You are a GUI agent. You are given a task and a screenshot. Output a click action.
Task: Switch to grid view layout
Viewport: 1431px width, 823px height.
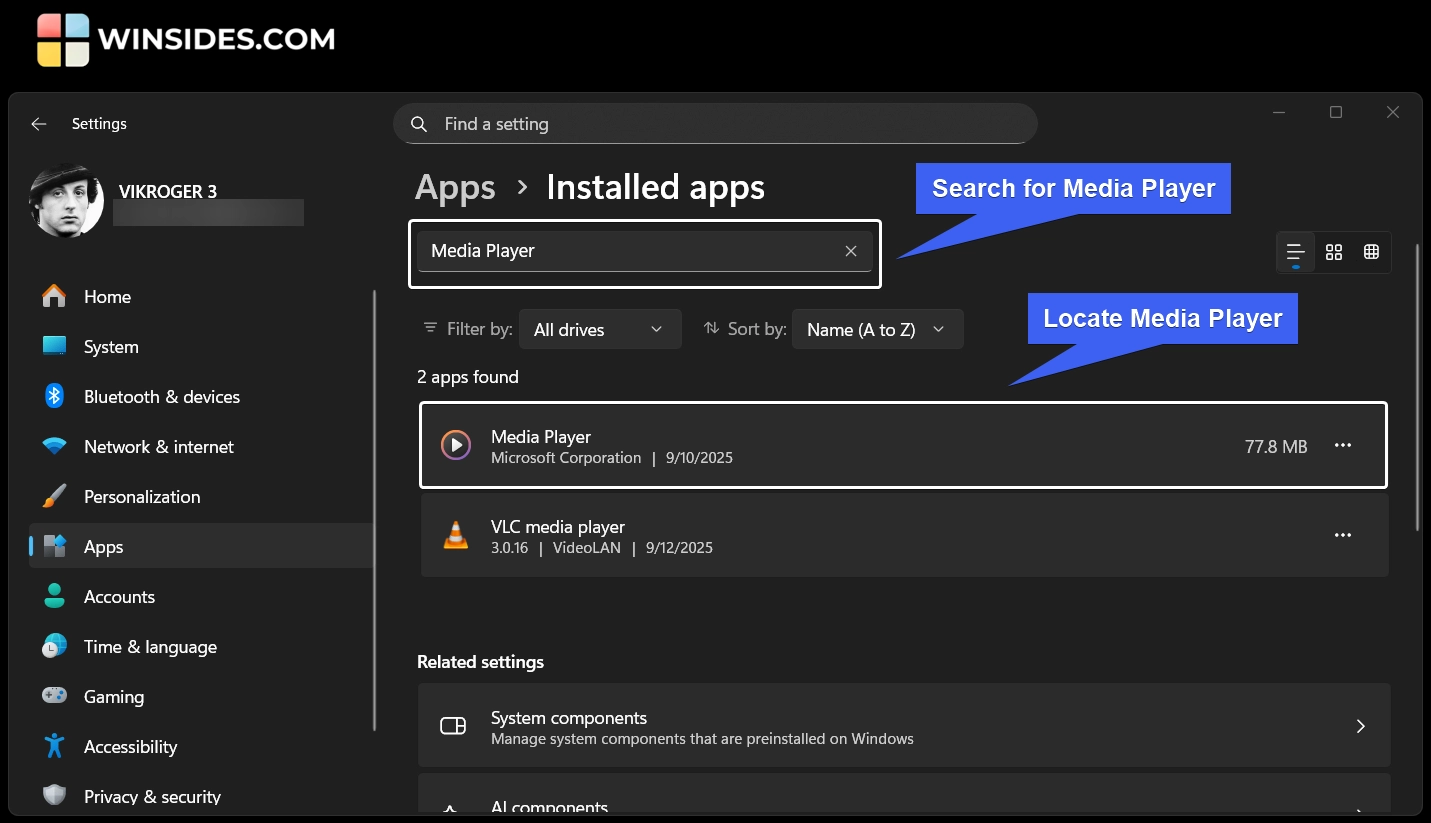pyautogui.click(x=1333, y=252)
